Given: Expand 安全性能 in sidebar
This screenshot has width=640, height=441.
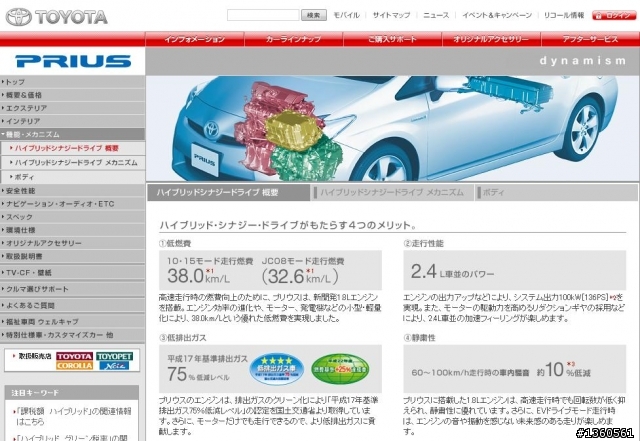Looking at the screenshot, I should coord(72,190).
